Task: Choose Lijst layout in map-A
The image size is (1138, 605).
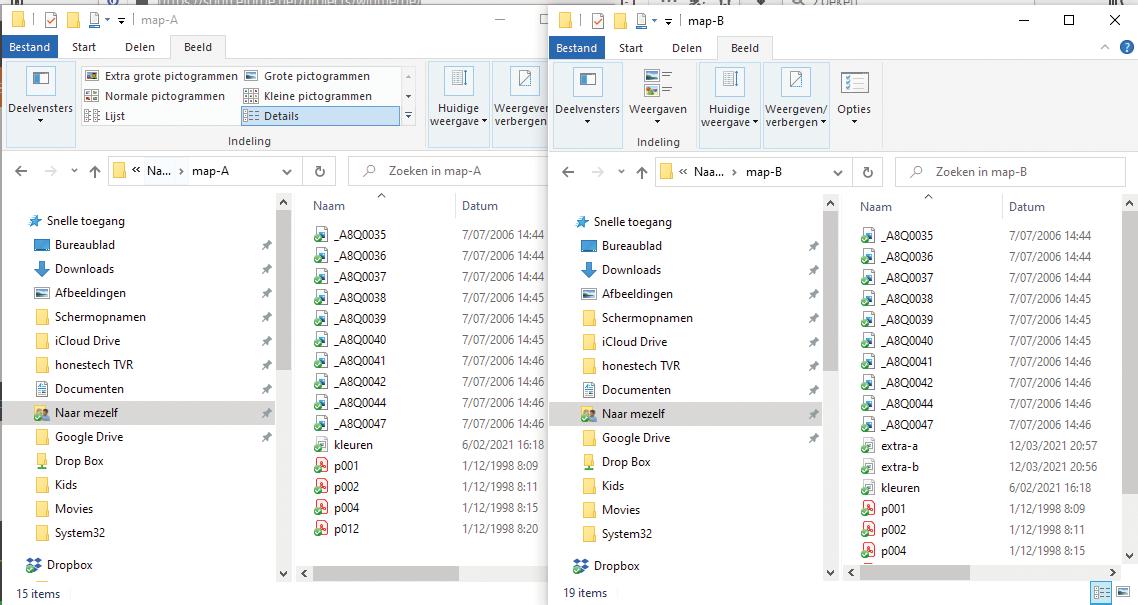Action: click(105, 116)
